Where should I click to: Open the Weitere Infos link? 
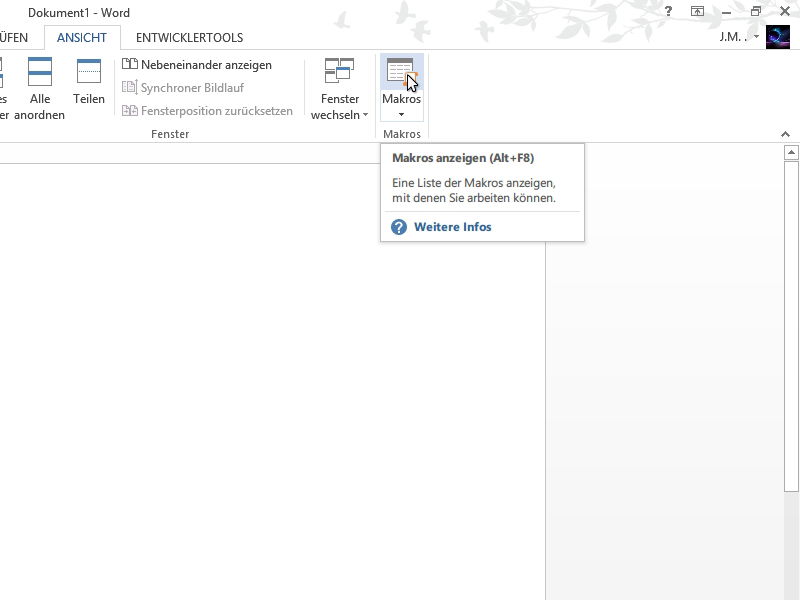click(453, 227)
